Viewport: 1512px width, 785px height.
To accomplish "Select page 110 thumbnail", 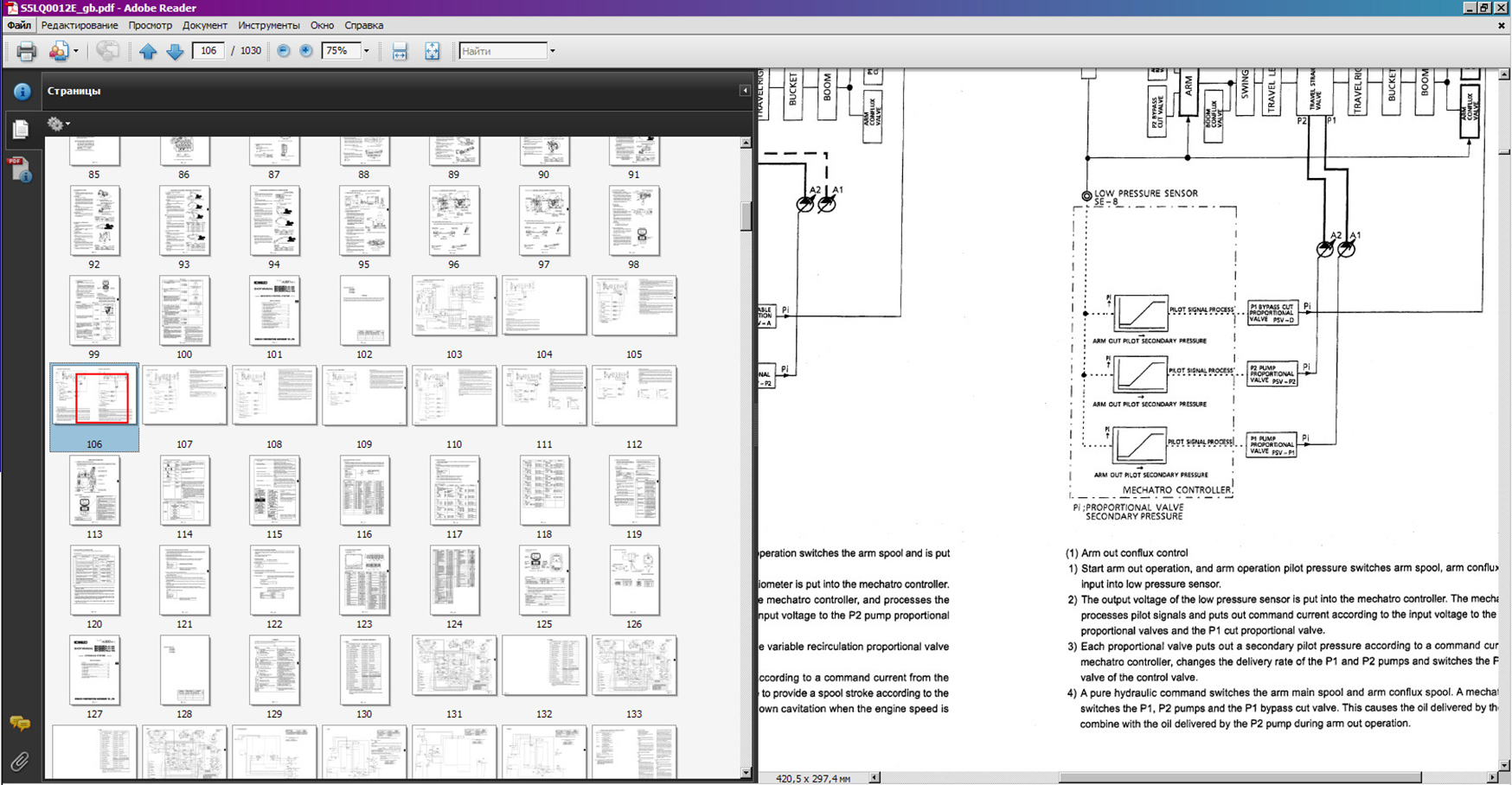I will pyautogui.click(x=454, y=396).
